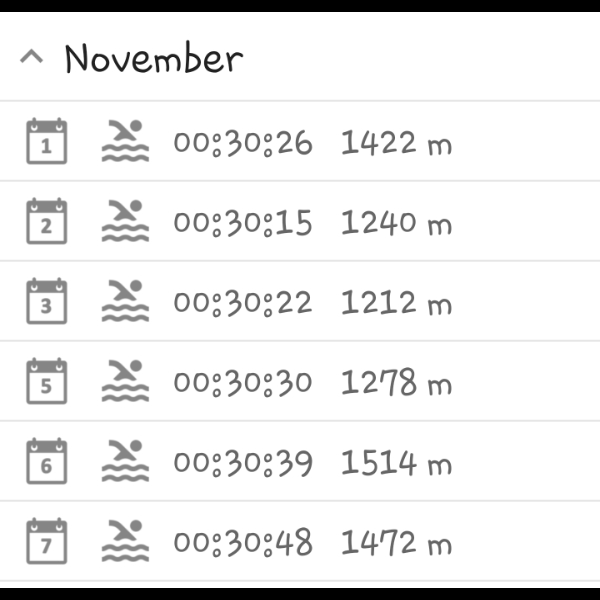The image size is (600, 600).
Task: Click the calendar icon for day 1
Action: coord(46,142)
